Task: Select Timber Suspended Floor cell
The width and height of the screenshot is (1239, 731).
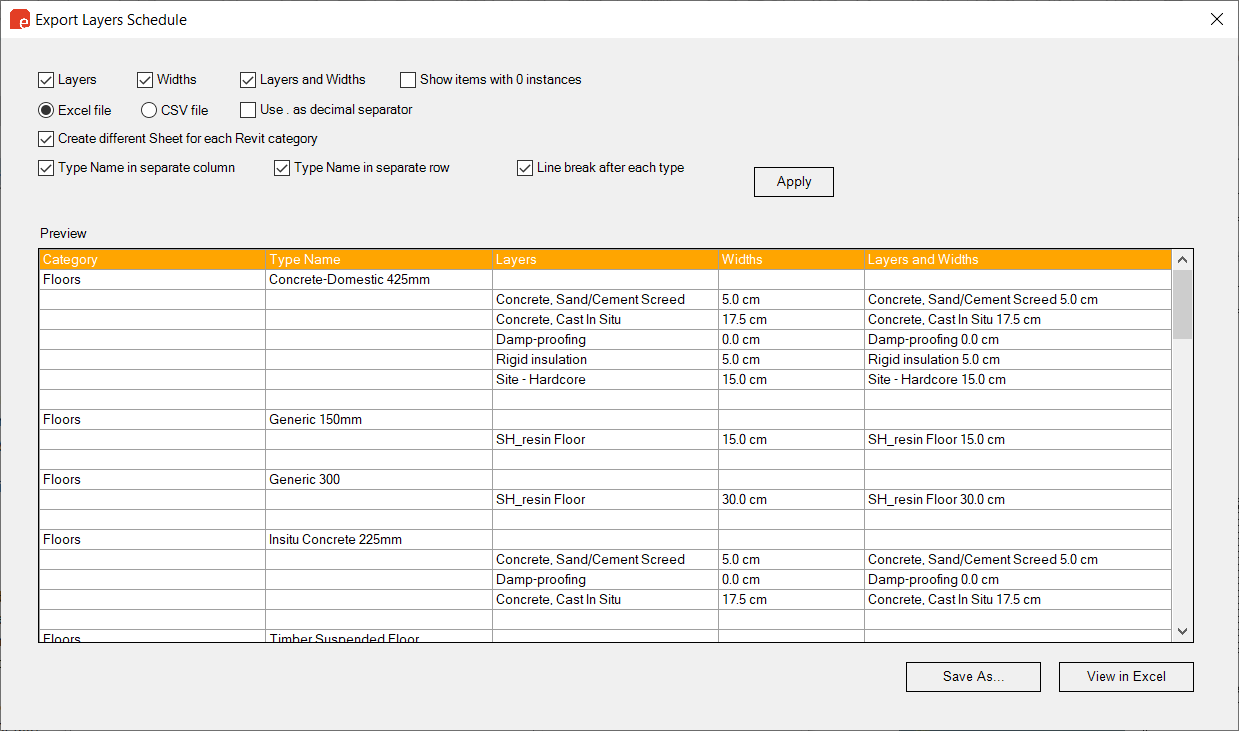Action: [x=379, y=636]
